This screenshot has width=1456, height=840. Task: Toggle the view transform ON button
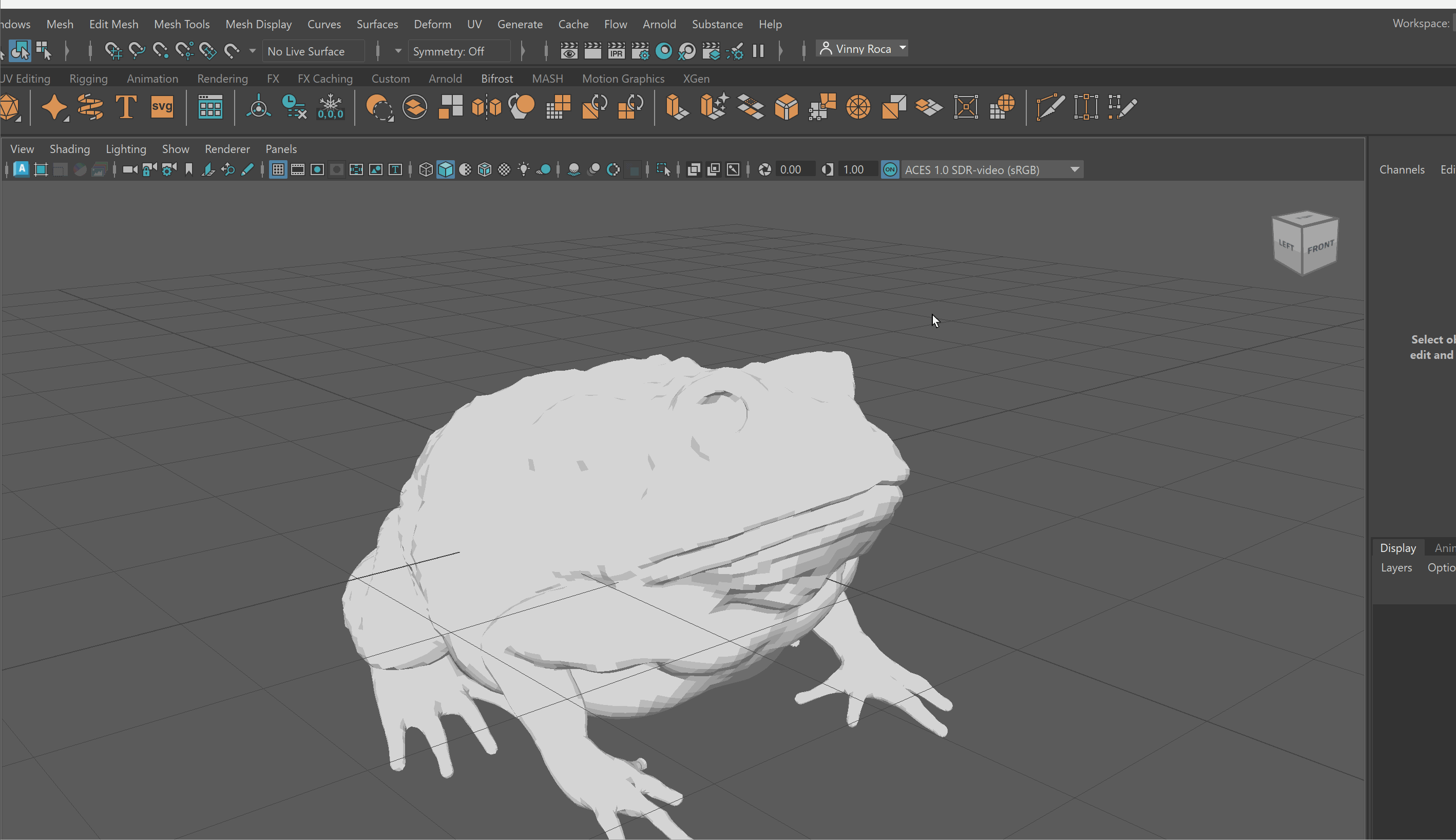pyautogui.click(x=890, y=169)
